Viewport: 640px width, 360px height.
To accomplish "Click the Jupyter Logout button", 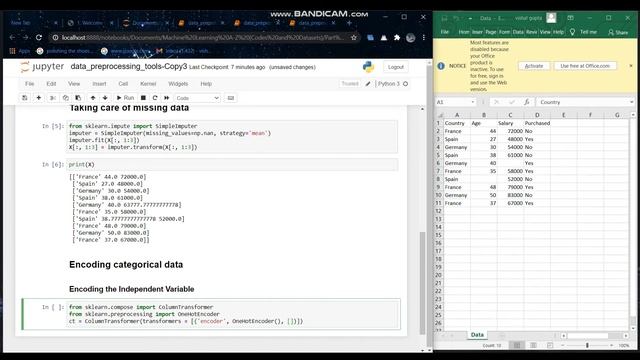I will click(396, 67).
